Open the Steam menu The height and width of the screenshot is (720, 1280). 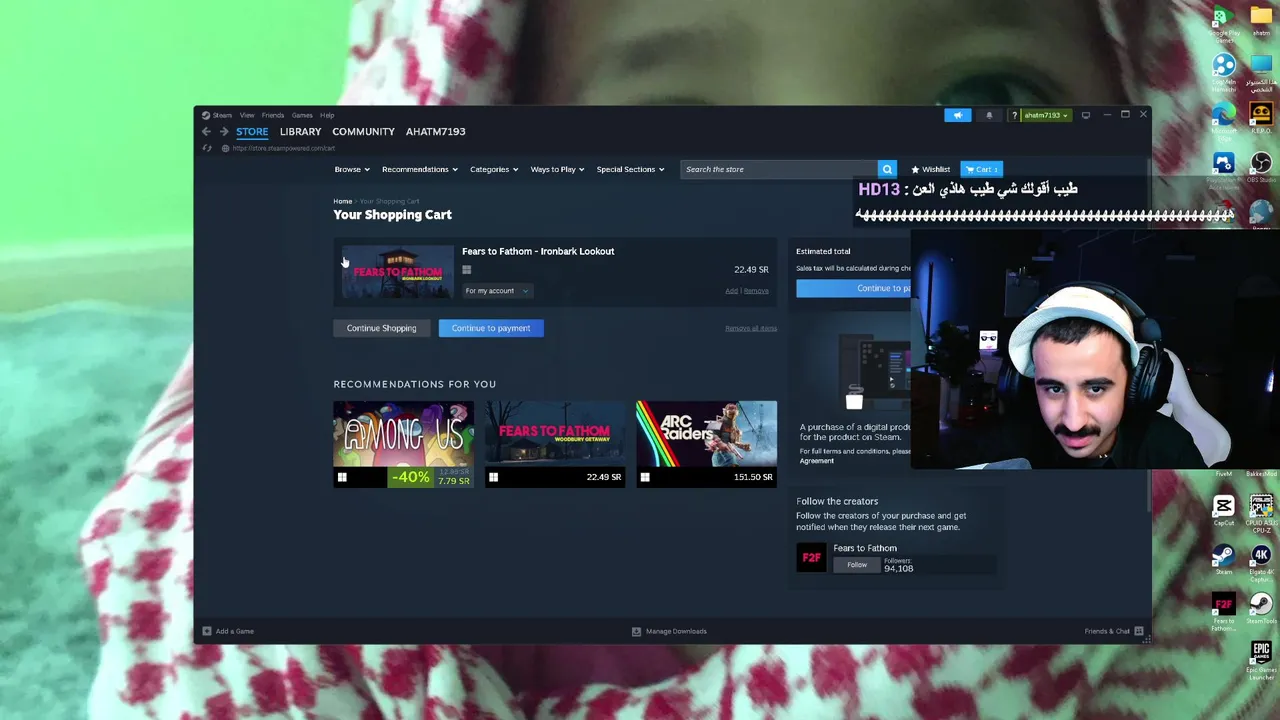click(217, 115)
